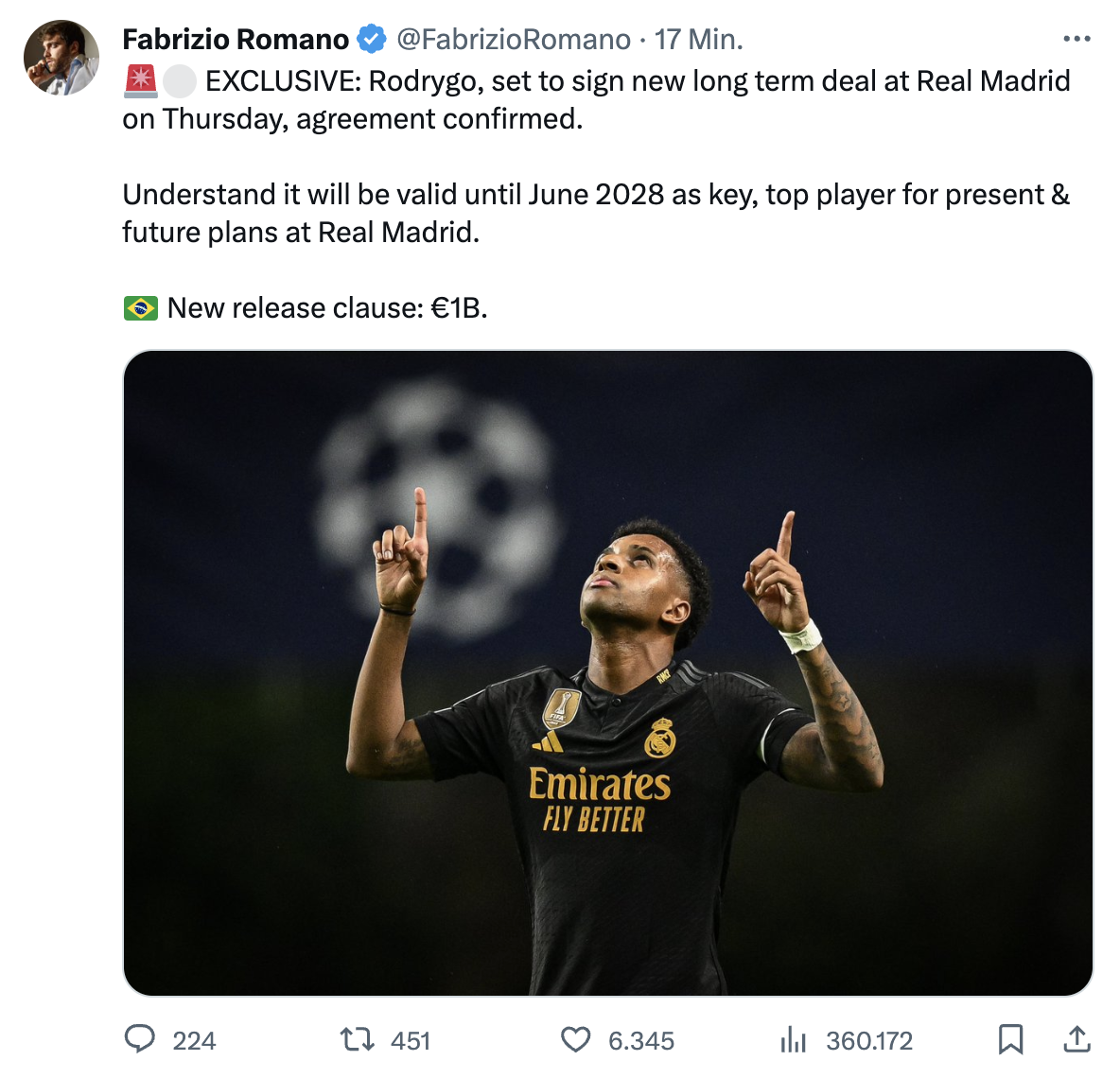This screenshot has width=1120, height=1078.
Task: Click the share upload arrow icon
Action: click(x=1077, y=1039)
